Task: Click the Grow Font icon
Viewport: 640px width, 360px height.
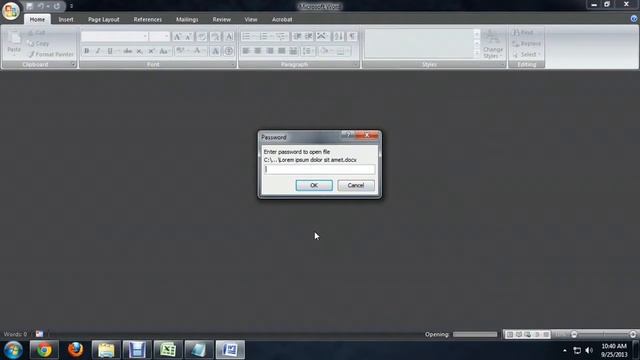Action: 177,37
